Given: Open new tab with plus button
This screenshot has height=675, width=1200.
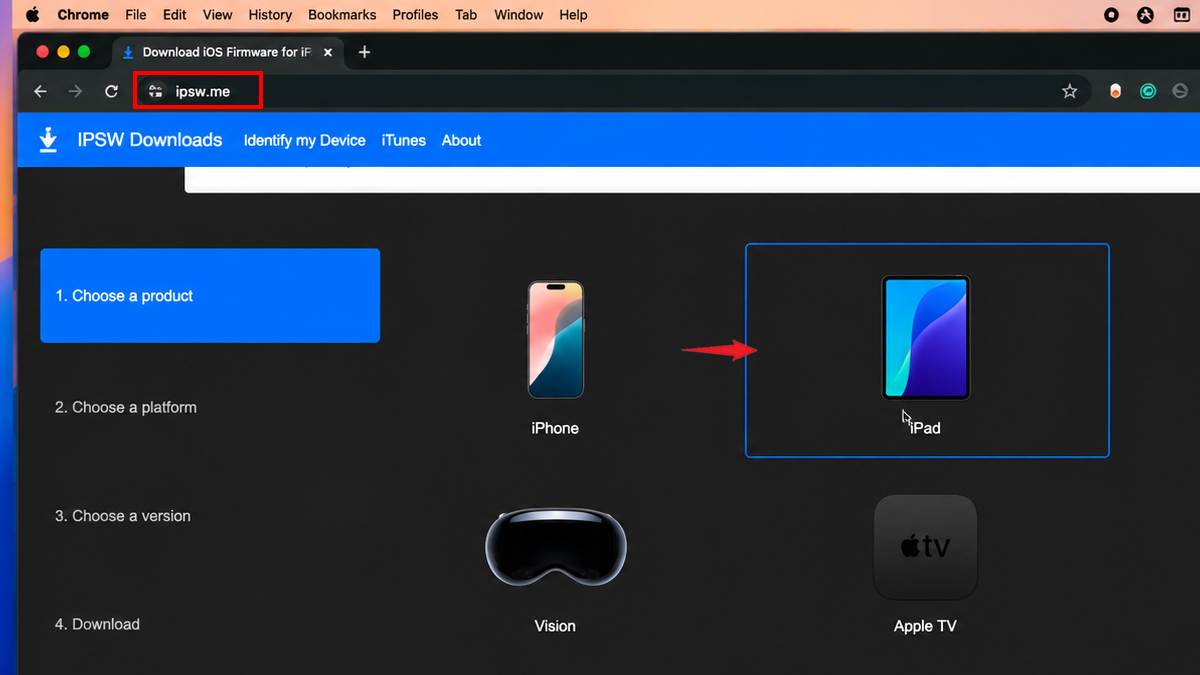Looking at the screenshot, I should click(364, 52).
